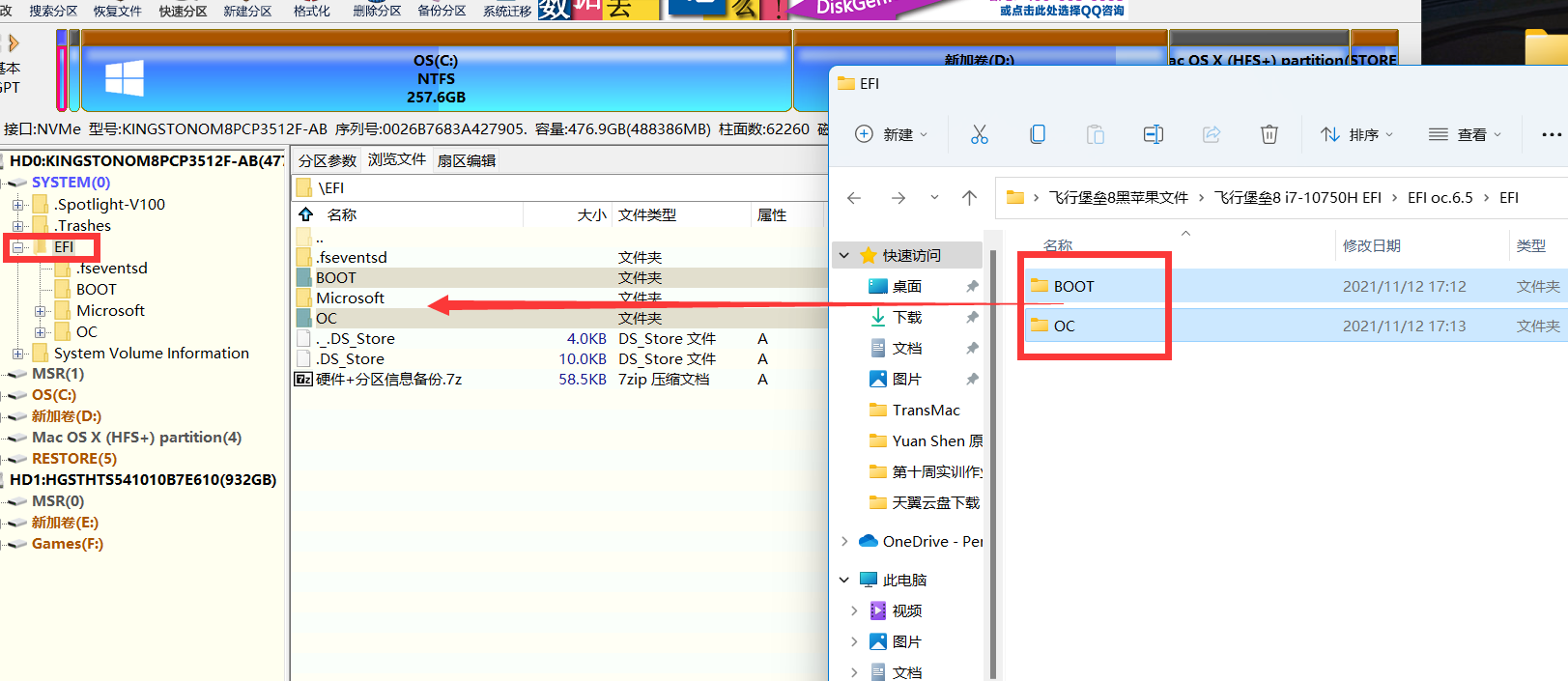Screen dimensions: 1568x681
Task: Open the 查看 view dropdown
Action: pyautogui.click(x=1465, y=134)
